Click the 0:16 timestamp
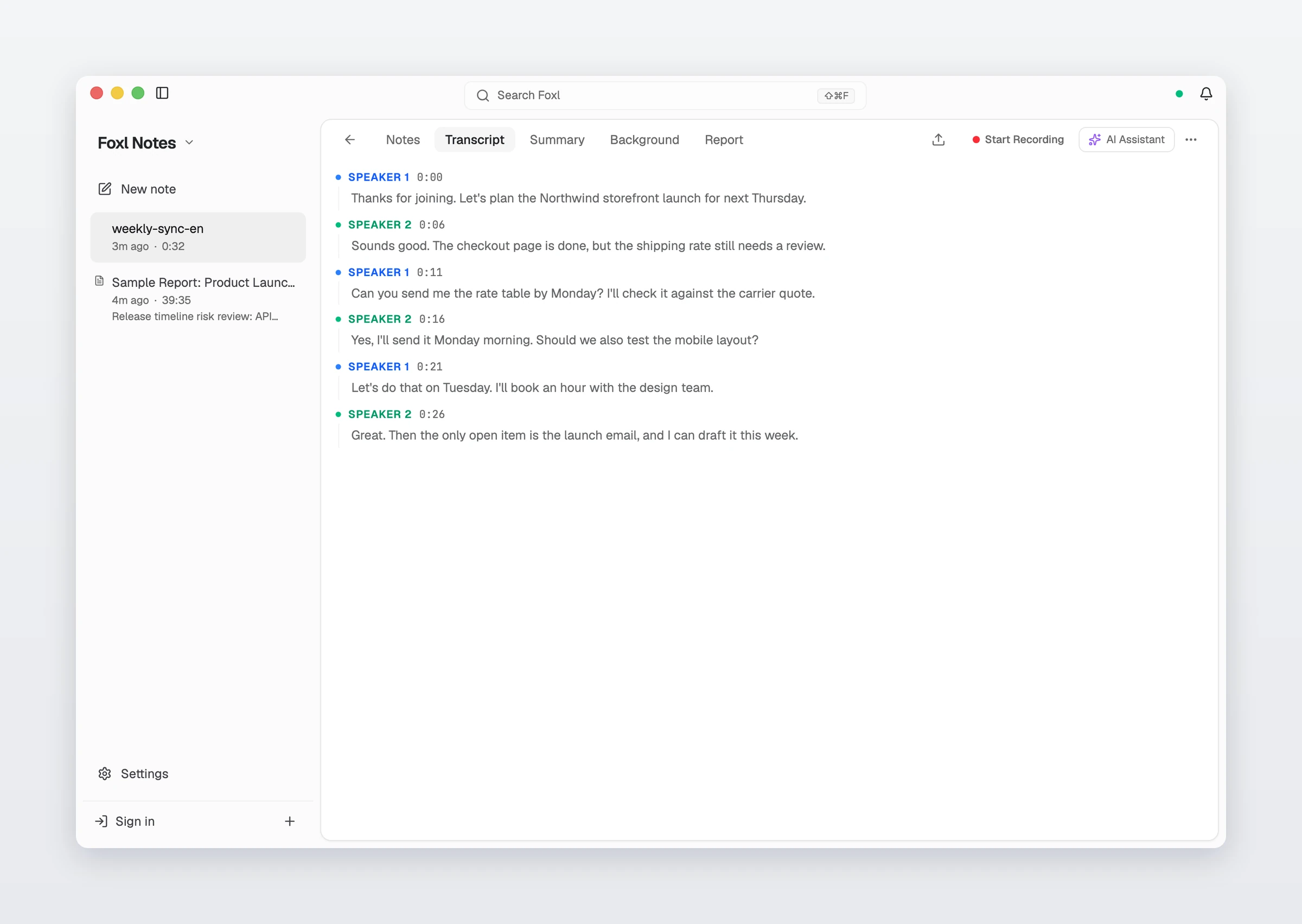 click(x=432, y=319)
